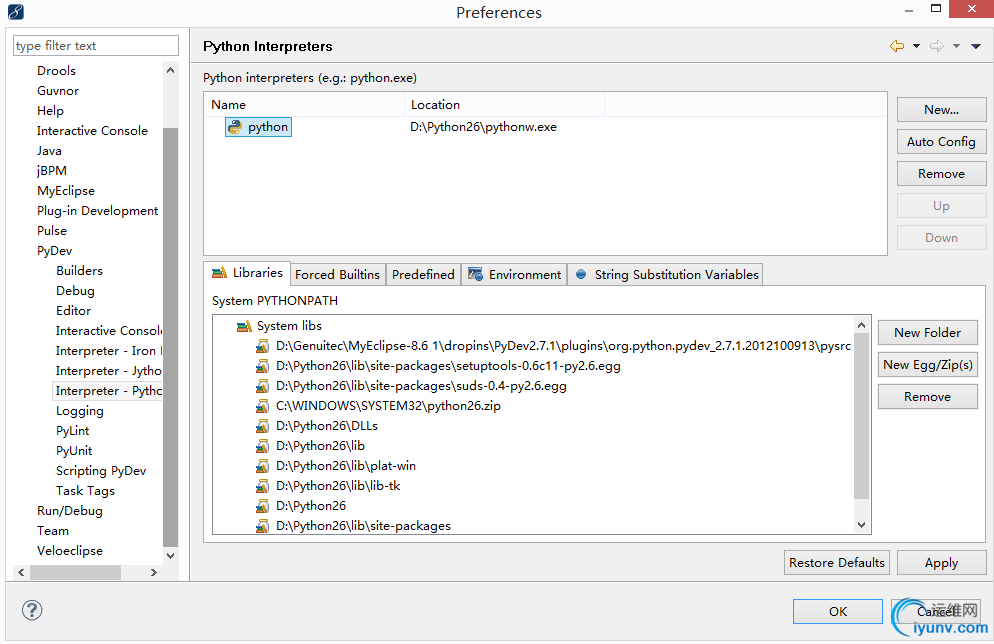The width and height of the screenshot is (994, 644).
Task: Click the Location column header
Action: coord(504,105)
